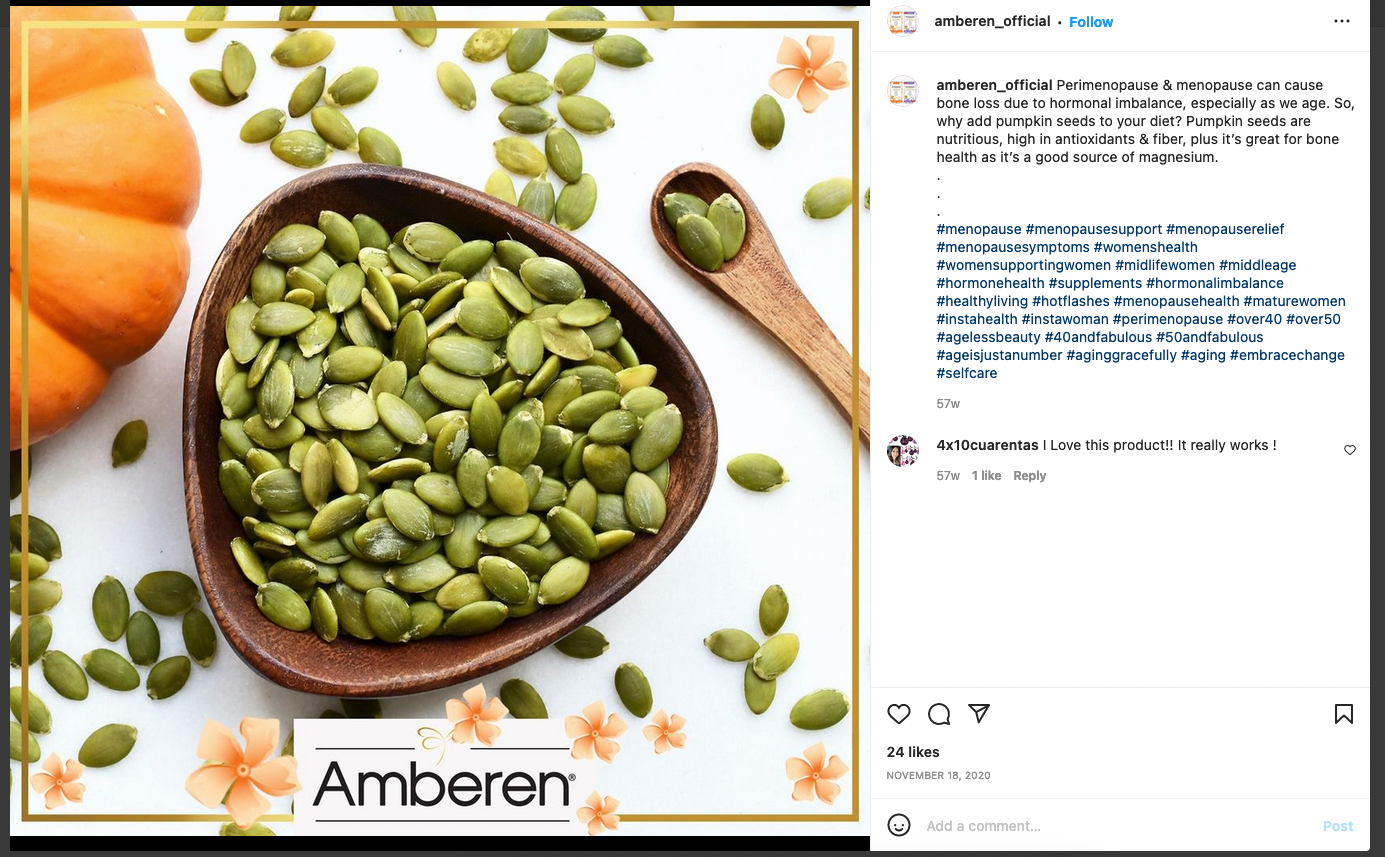Share the post via paper plane icon

click(979, 714)
